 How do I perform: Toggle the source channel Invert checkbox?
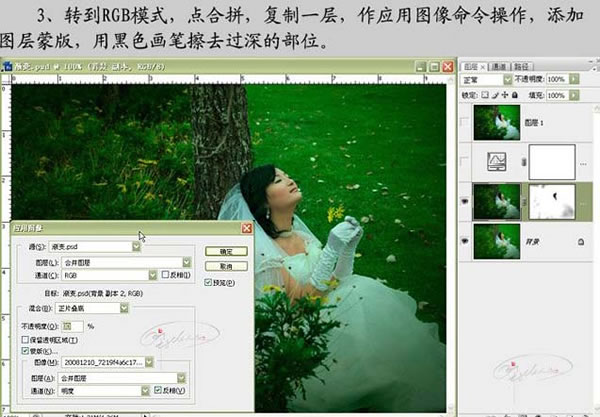pos(165,275)
